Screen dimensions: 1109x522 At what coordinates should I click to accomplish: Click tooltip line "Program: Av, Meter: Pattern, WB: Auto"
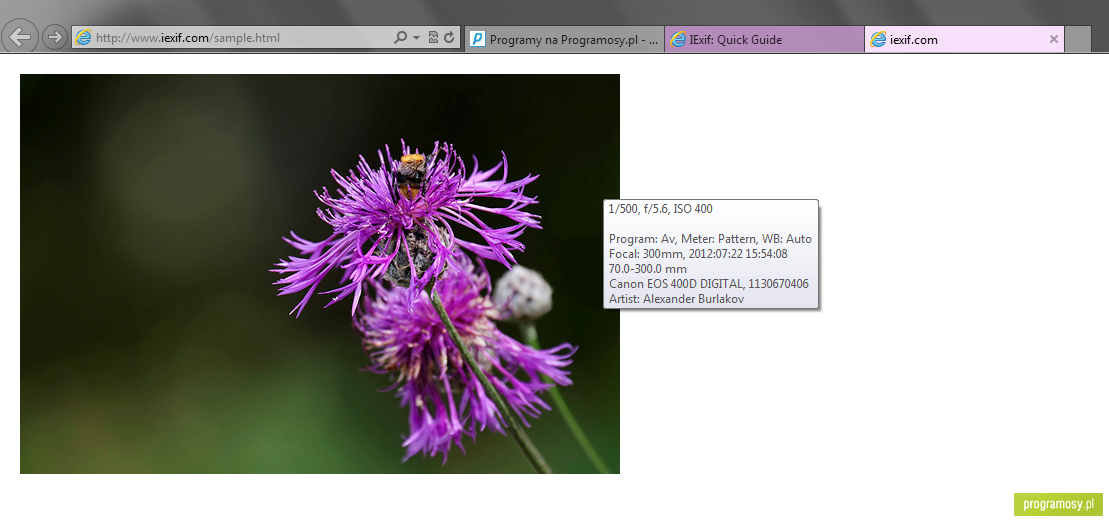(710, 239)
